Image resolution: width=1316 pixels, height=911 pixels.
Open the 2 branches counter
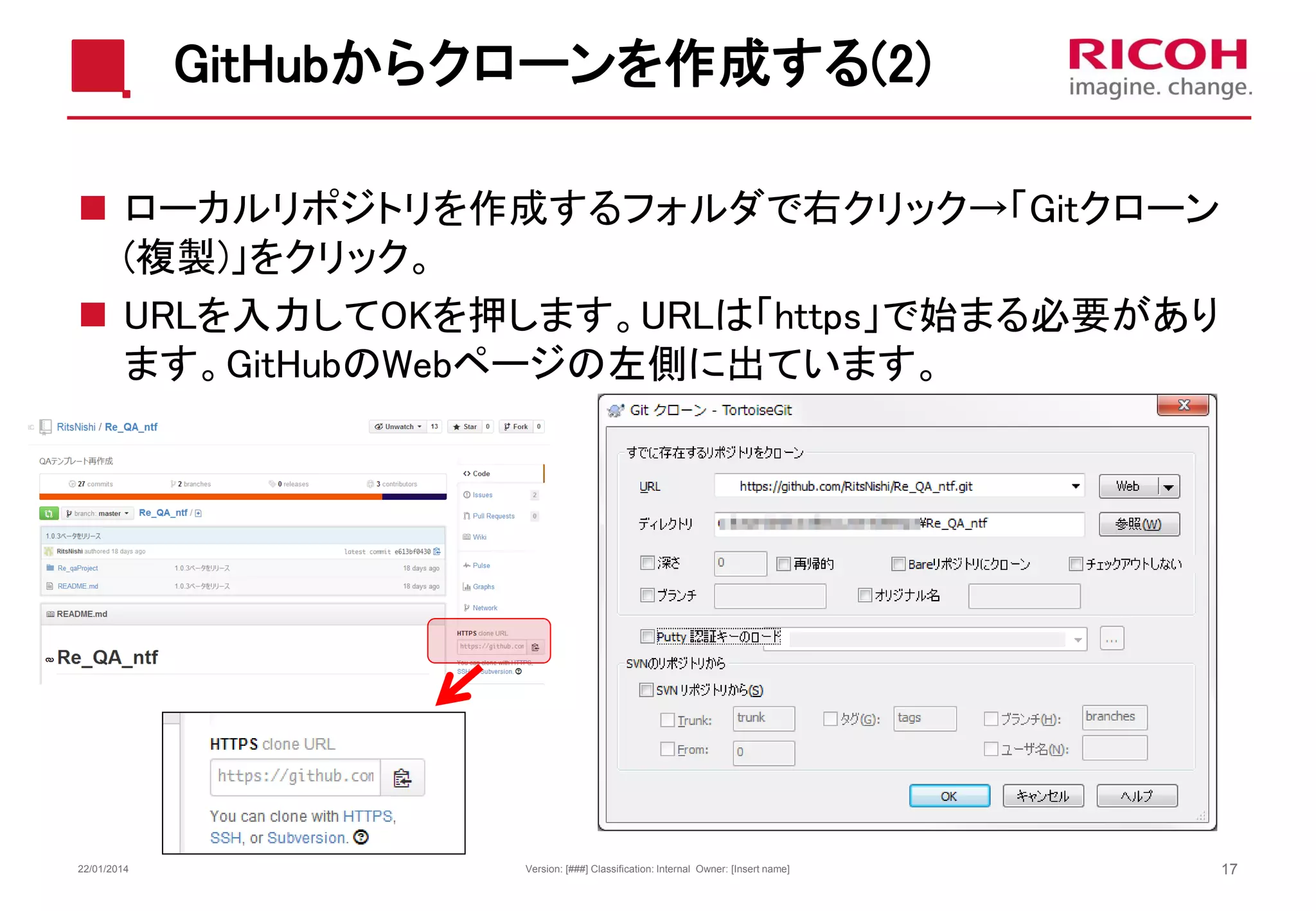190,484
